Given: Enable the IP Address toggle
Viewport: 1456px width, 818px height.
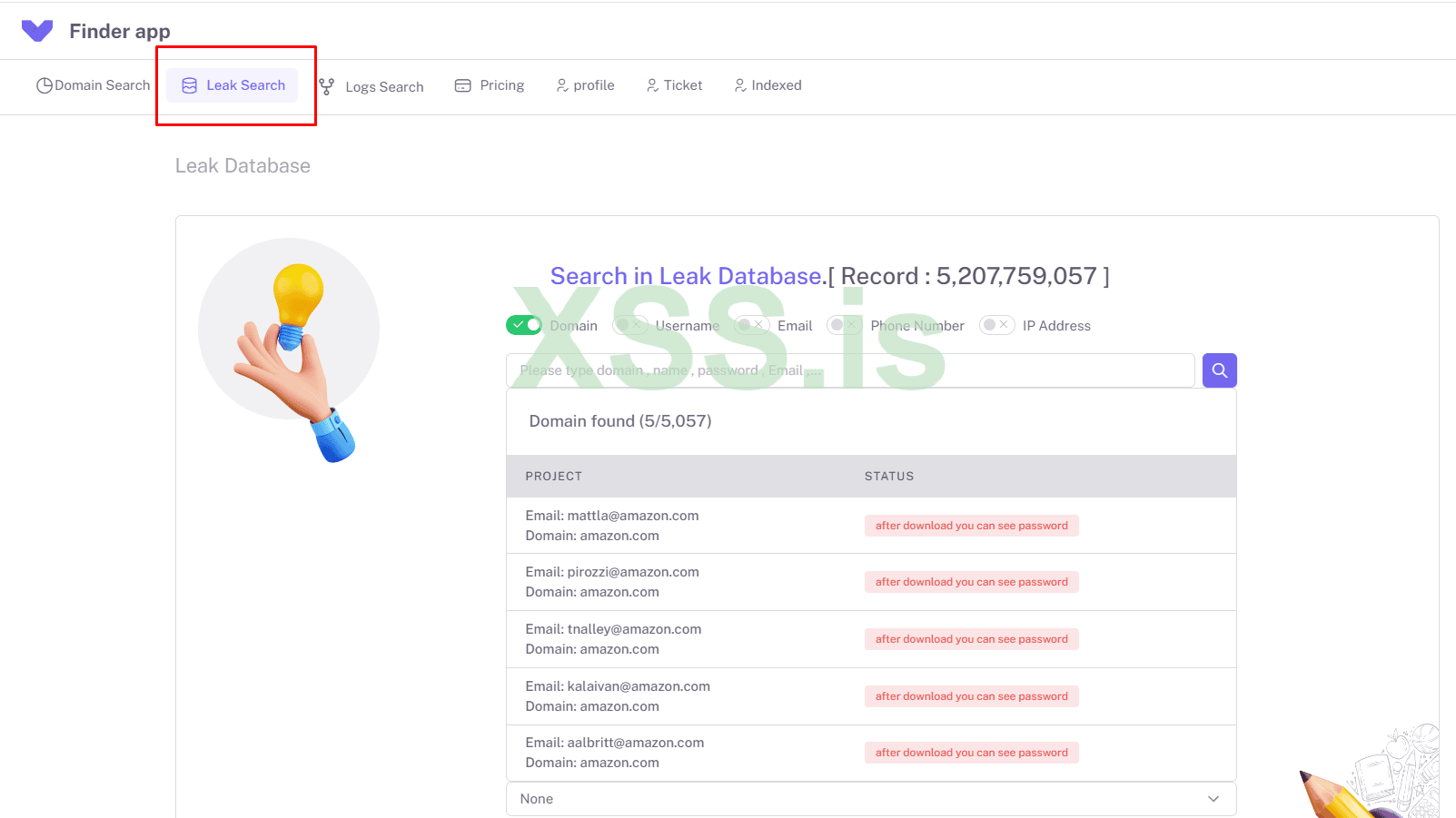Looking at the screenshot, I should (997, 325).
